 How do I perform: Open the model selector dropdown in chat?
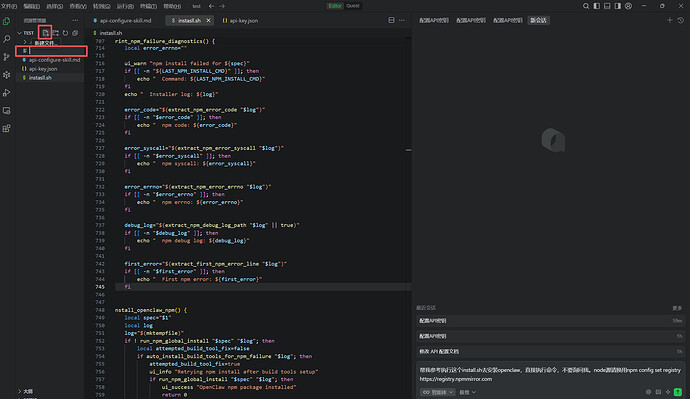tap(467, 392)
